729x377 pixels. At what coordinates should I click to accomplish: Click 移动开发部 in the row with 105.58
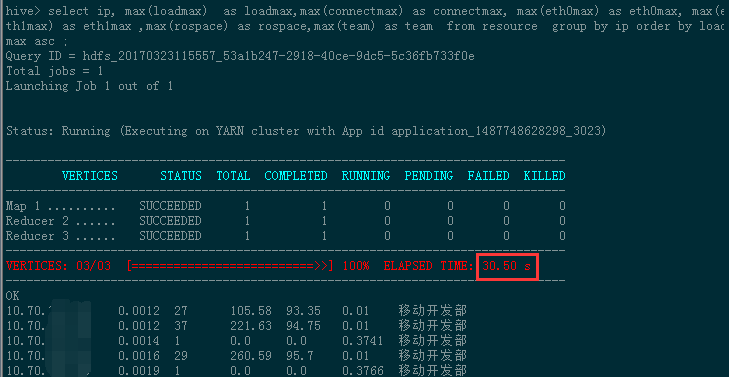click(x=432, y=311)
